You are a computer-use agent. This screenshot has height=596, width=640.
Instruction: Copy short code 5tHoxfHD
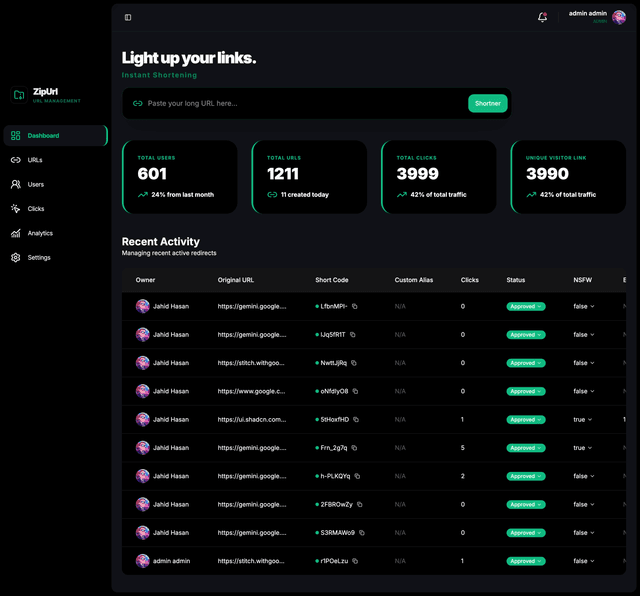(356, 420)
